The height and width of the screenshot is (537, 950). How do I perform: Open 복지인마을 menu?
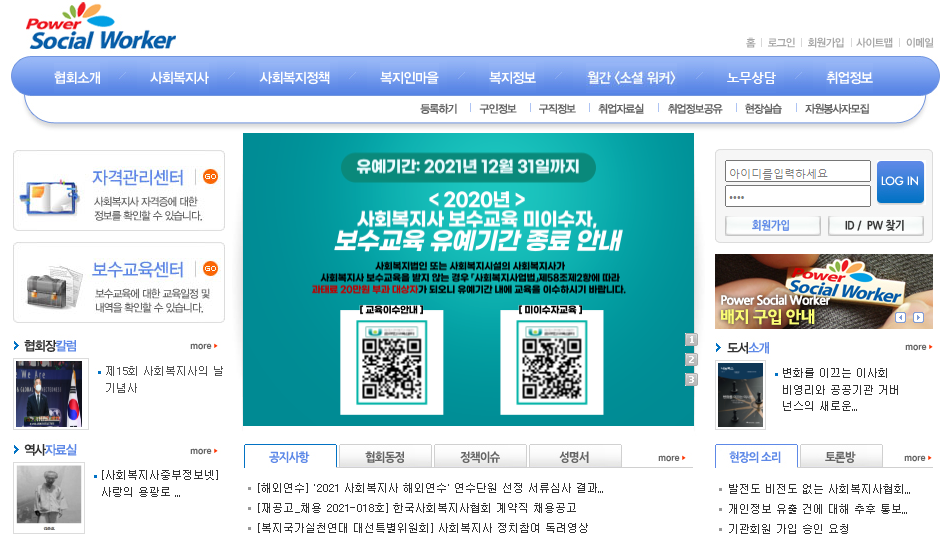(409, 78)
